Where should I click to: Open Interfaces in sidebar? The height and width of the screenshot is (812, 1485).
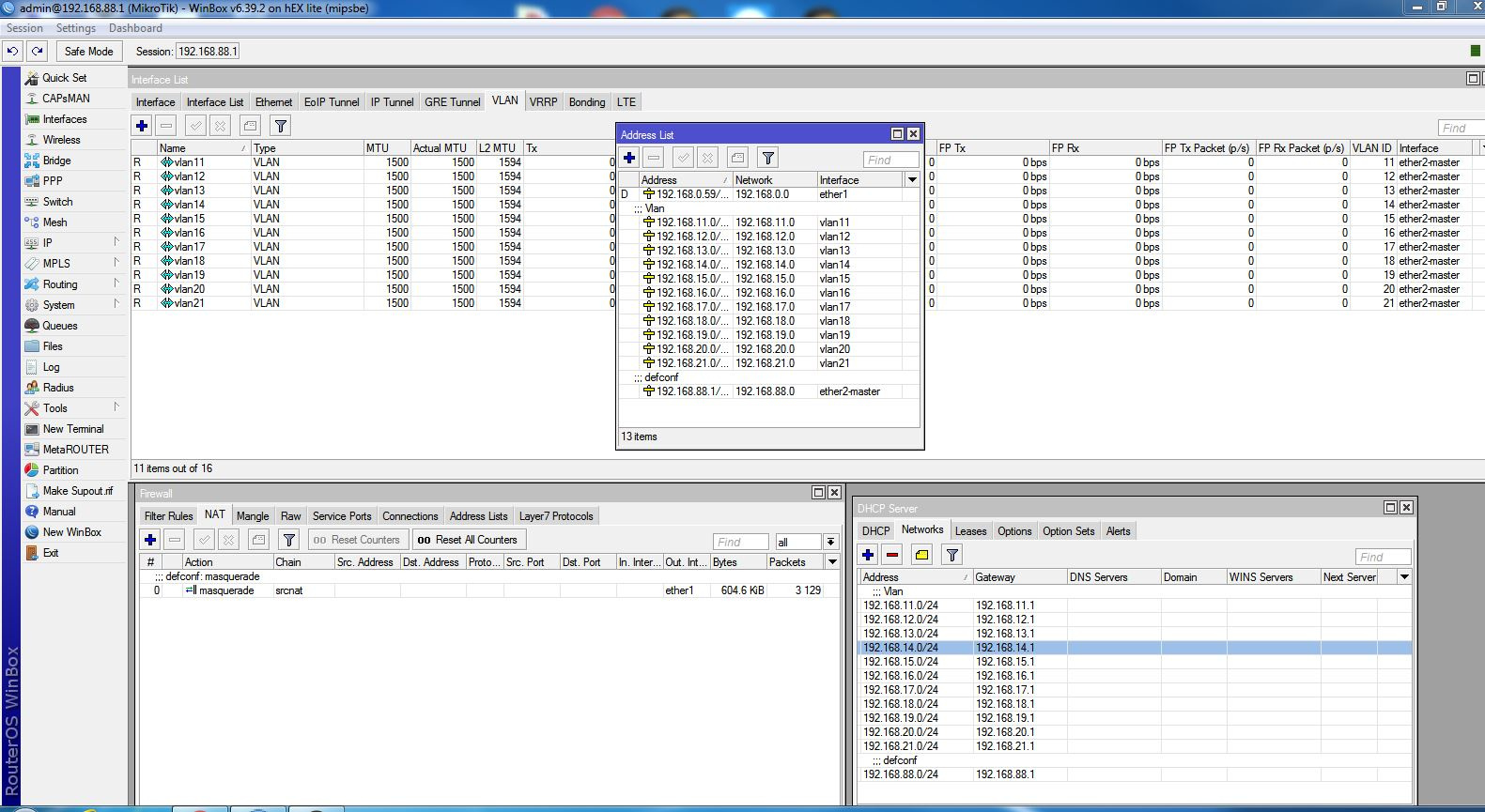click(x=64, y=119)
